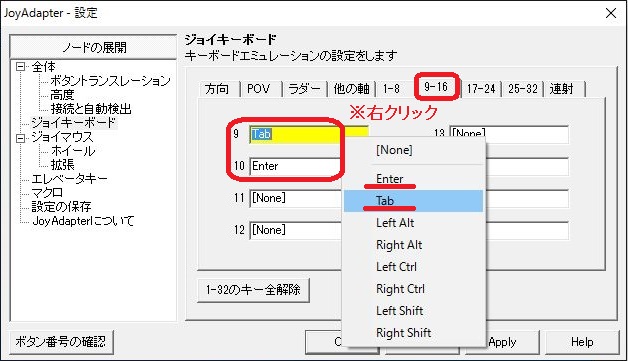Switch to the 25-32 tab

[523, 89]
